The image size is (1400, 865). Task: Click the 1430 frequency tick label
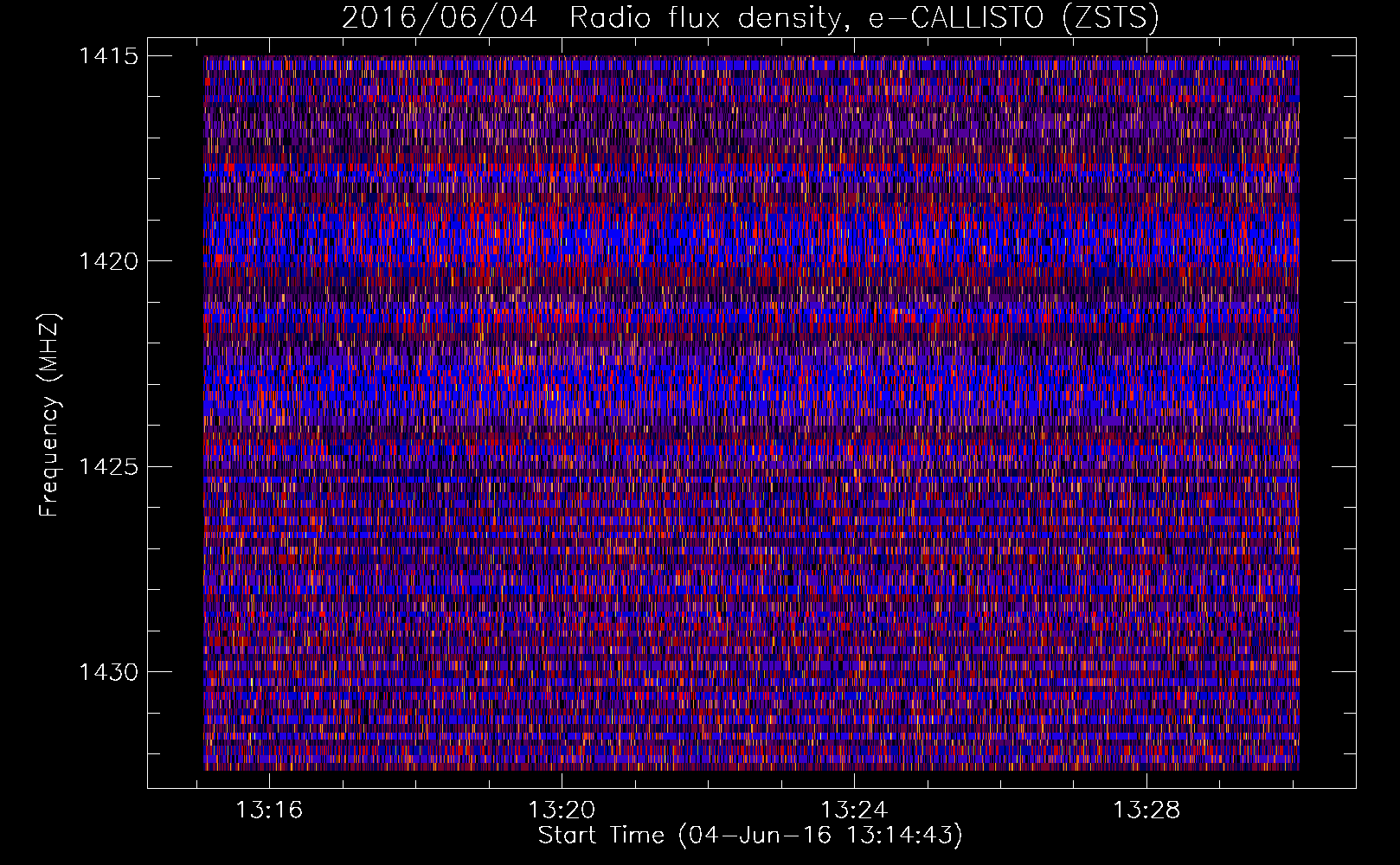(x=108, y=672)
